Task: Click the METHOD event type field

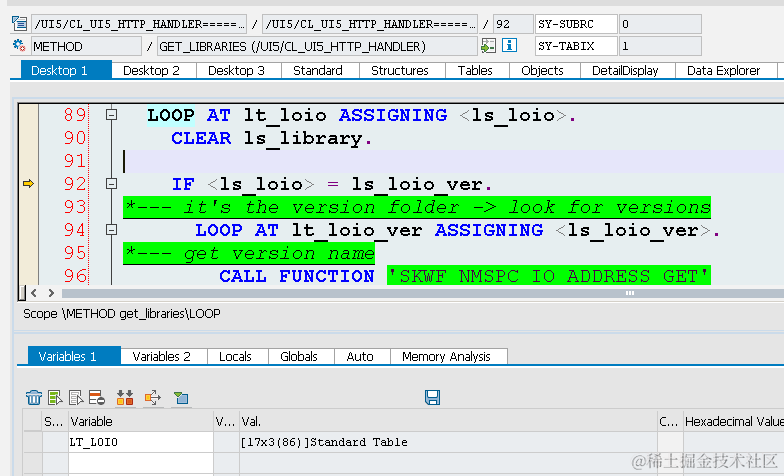Action: tap(86, 46)
